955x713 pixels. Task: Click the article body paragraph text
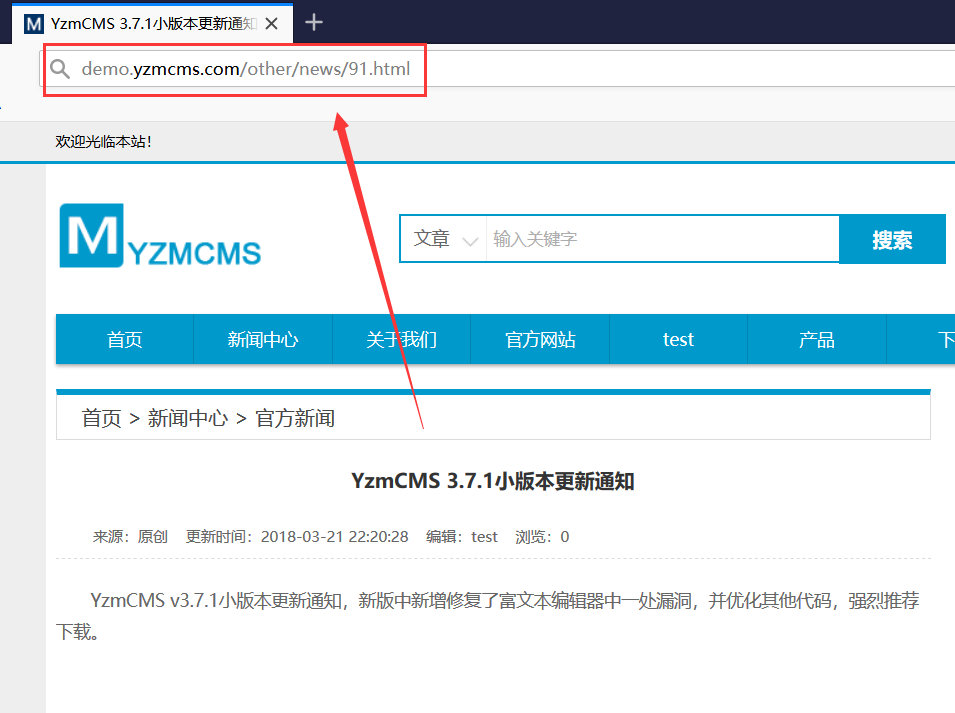click(x=487, y=616)
